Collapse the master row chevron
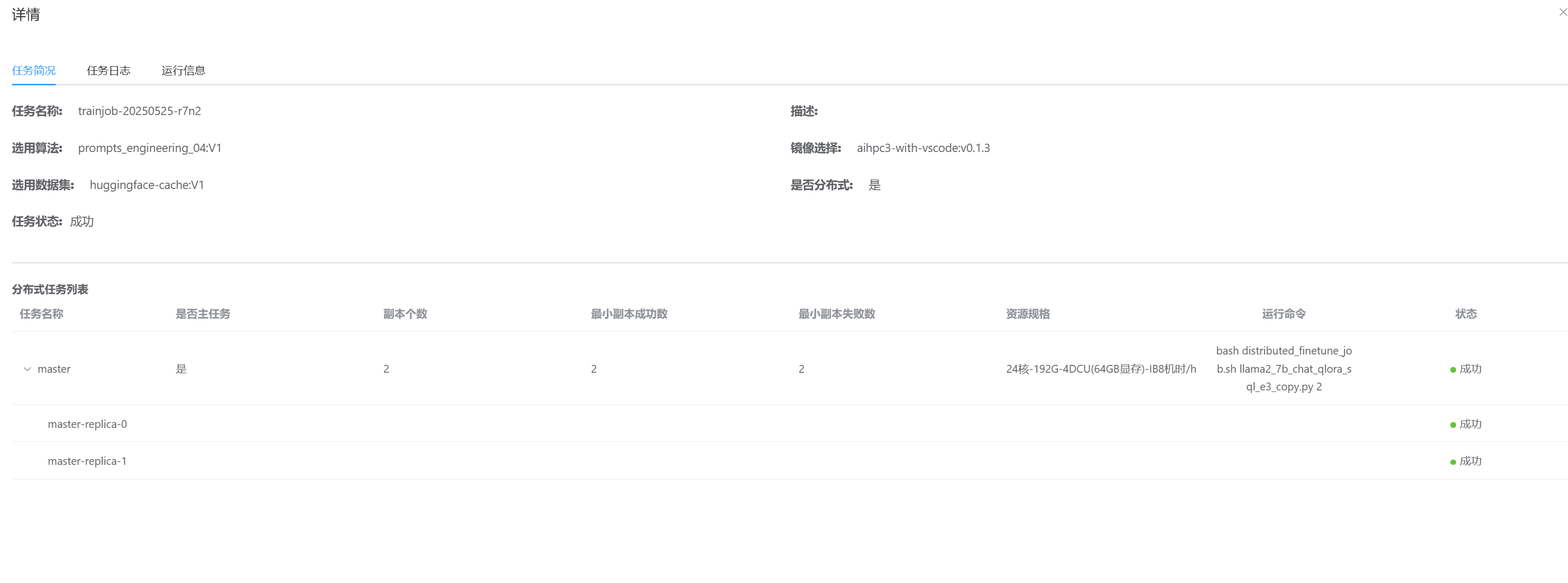The image size is (1568, 583). pos(28,370)
